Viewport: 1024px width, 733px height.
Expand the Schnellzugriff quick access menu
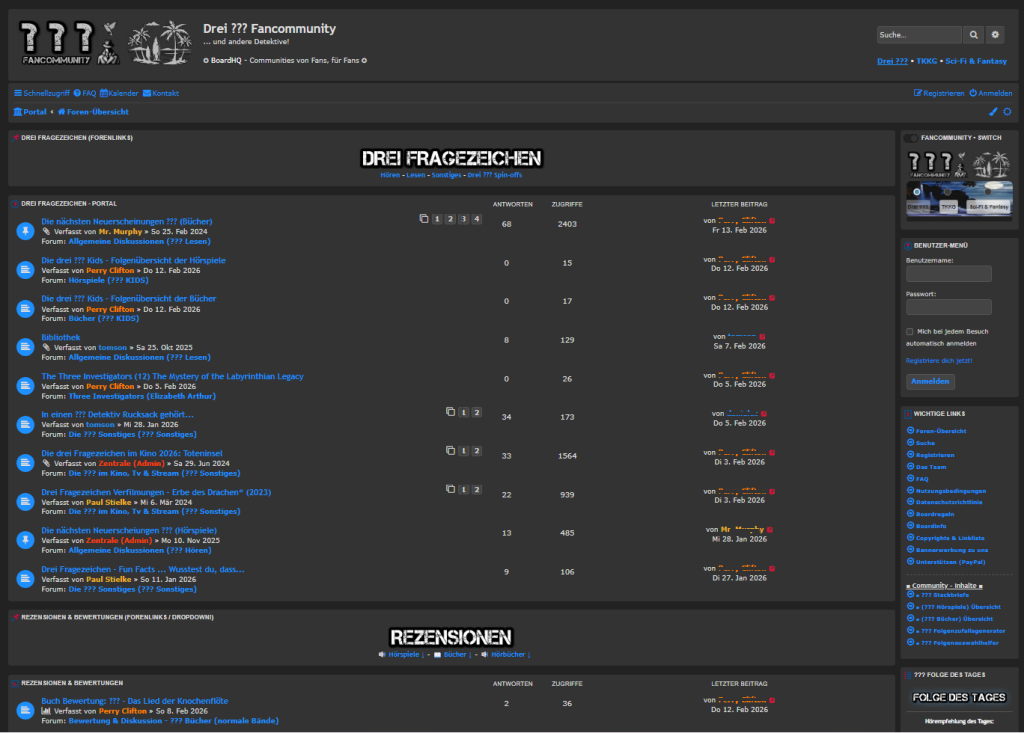[42, 93]
